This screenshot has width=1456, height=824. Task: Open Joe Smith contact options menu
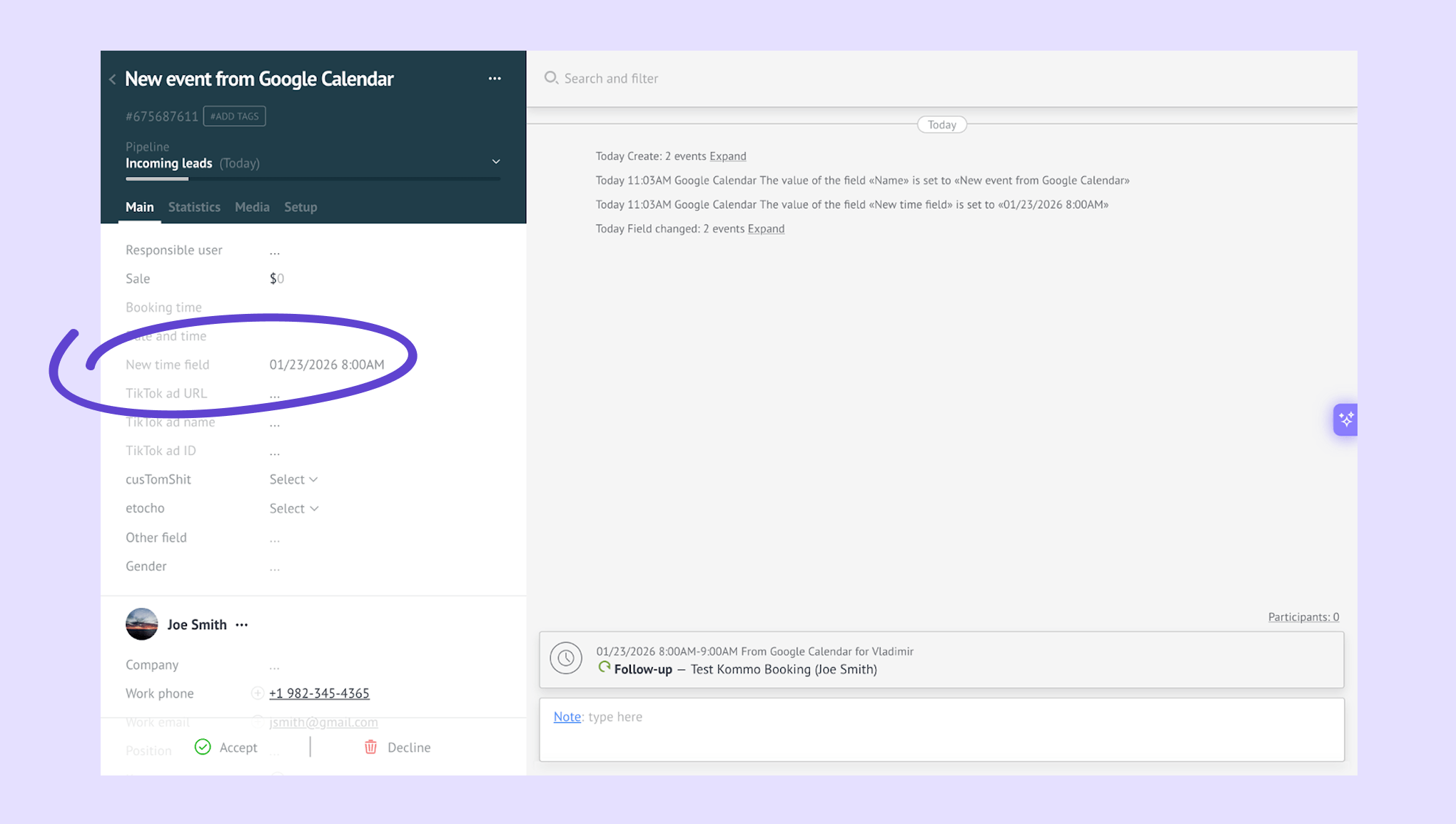pyautogui.click(x=242, y=625)
